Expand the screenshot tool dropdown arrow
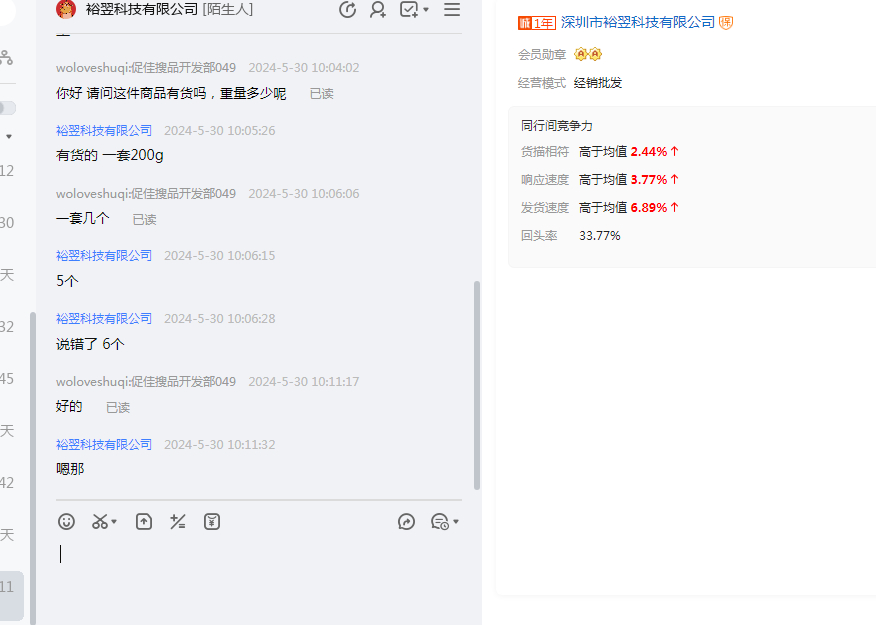 [x=114, y=522]
